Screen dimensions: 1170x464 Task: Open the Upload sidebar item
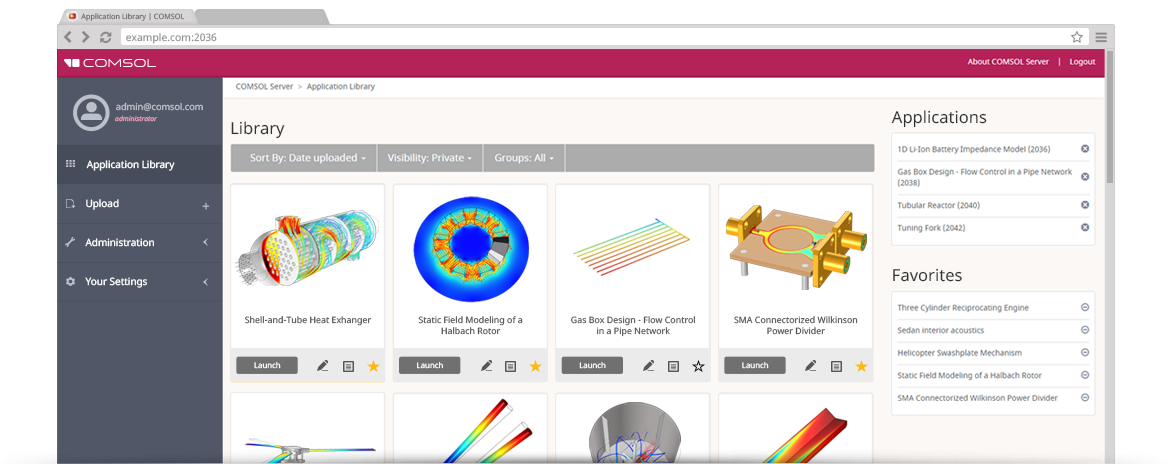[140, 204]
